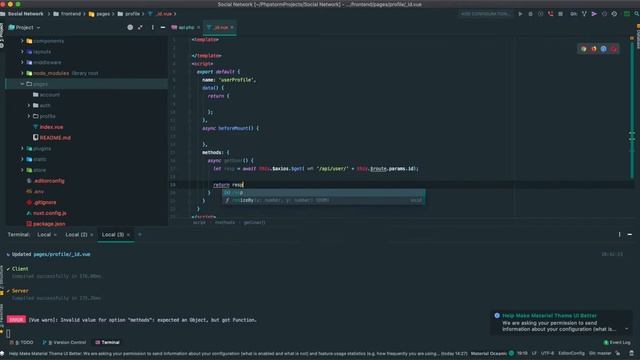Click the purple paper plane icon

pyautogui.click(x=594, y=14)
